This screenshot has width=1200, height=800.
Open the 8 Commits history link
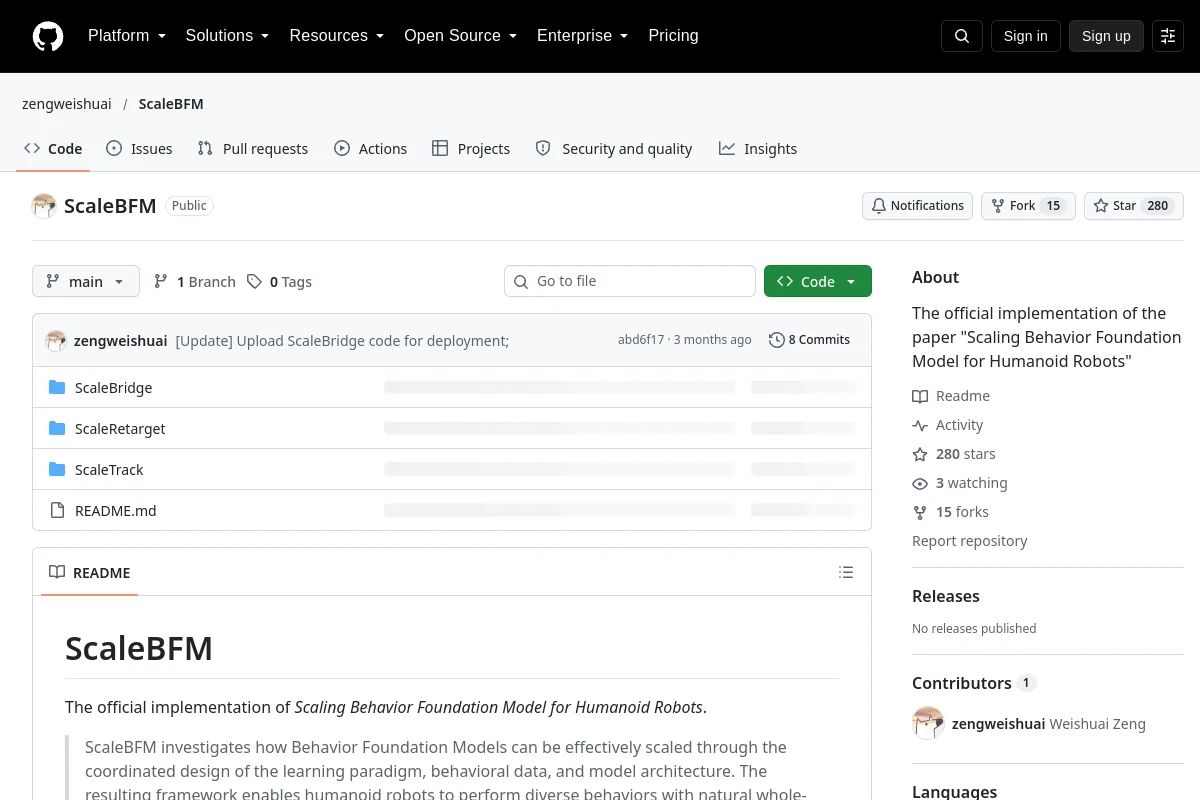[810, 340]
